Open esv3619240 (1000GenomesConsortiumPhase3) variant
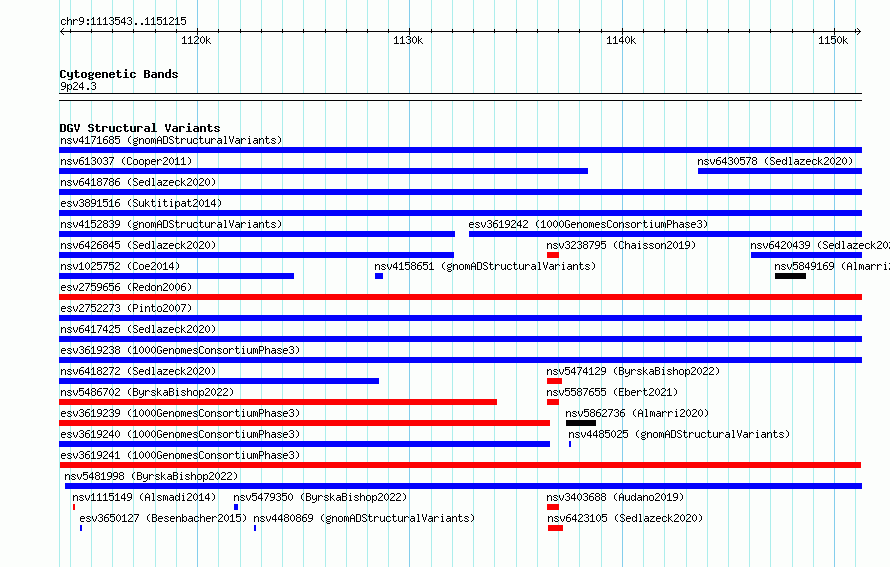890x567 pixels. tap(180, 434)
